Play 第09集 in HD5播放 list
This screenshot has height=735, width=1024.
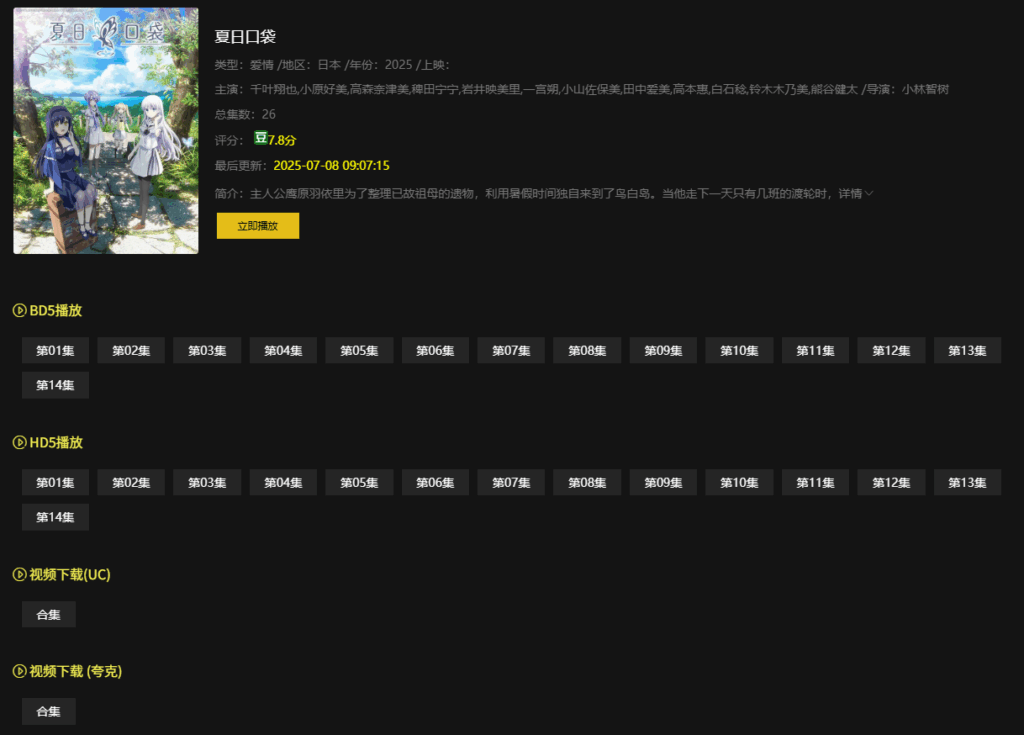pyautogui.click(x=664, y=483)
